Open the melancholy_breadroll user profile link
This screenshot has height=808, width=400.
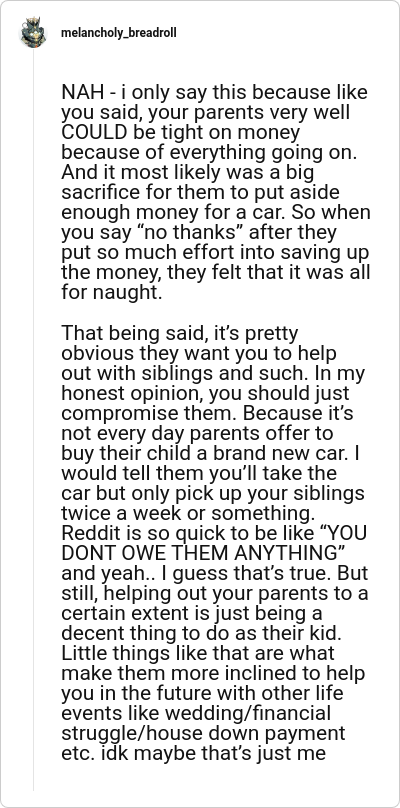(119, 32)
